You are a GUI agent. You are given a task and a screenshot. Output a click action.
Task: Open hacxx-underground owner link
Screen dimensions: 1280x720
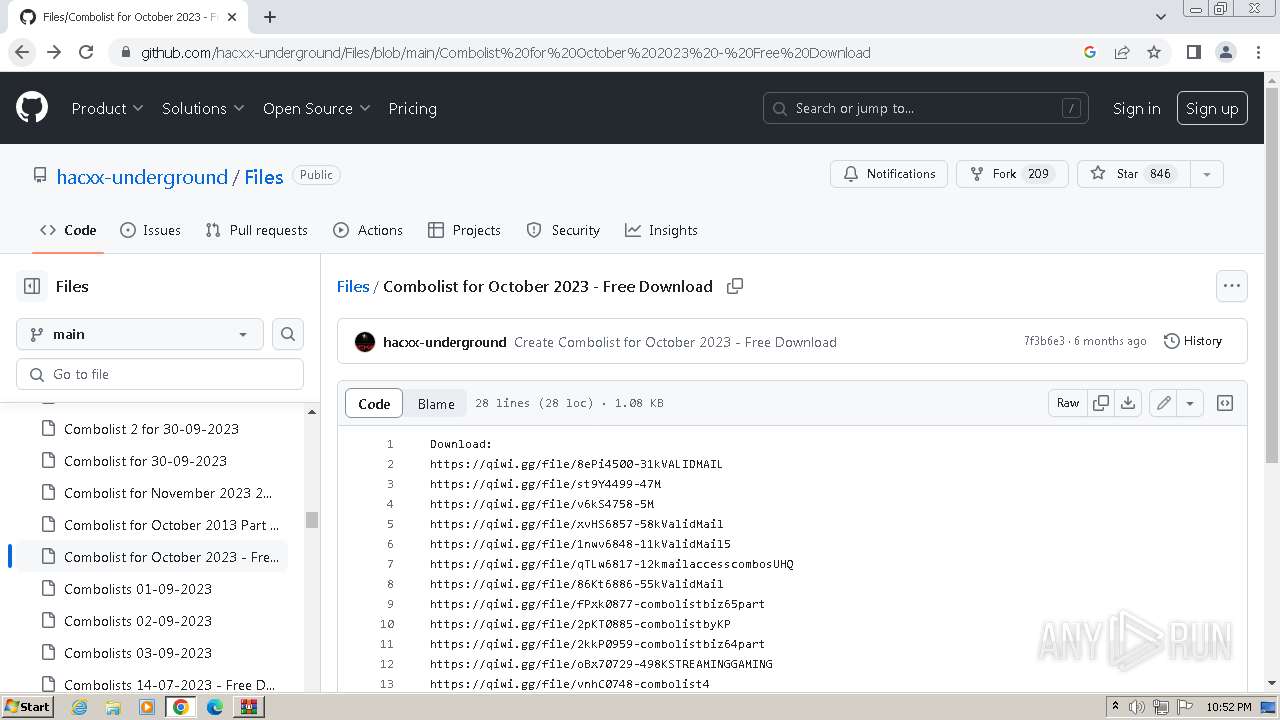coord(142,177)
